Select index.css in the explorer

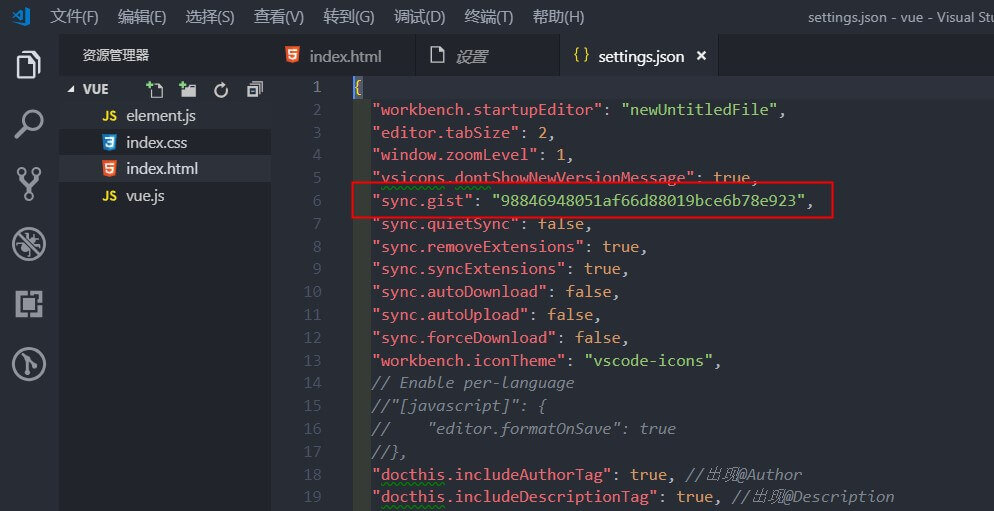click(156, 142)
